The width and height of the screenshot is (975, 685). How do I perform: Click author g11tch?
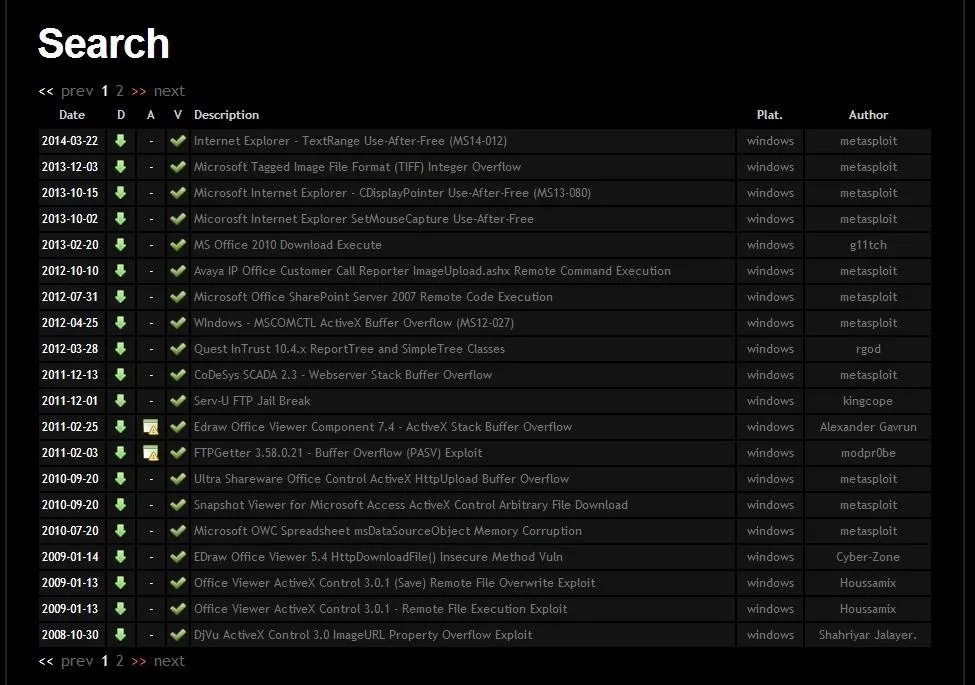868,245
